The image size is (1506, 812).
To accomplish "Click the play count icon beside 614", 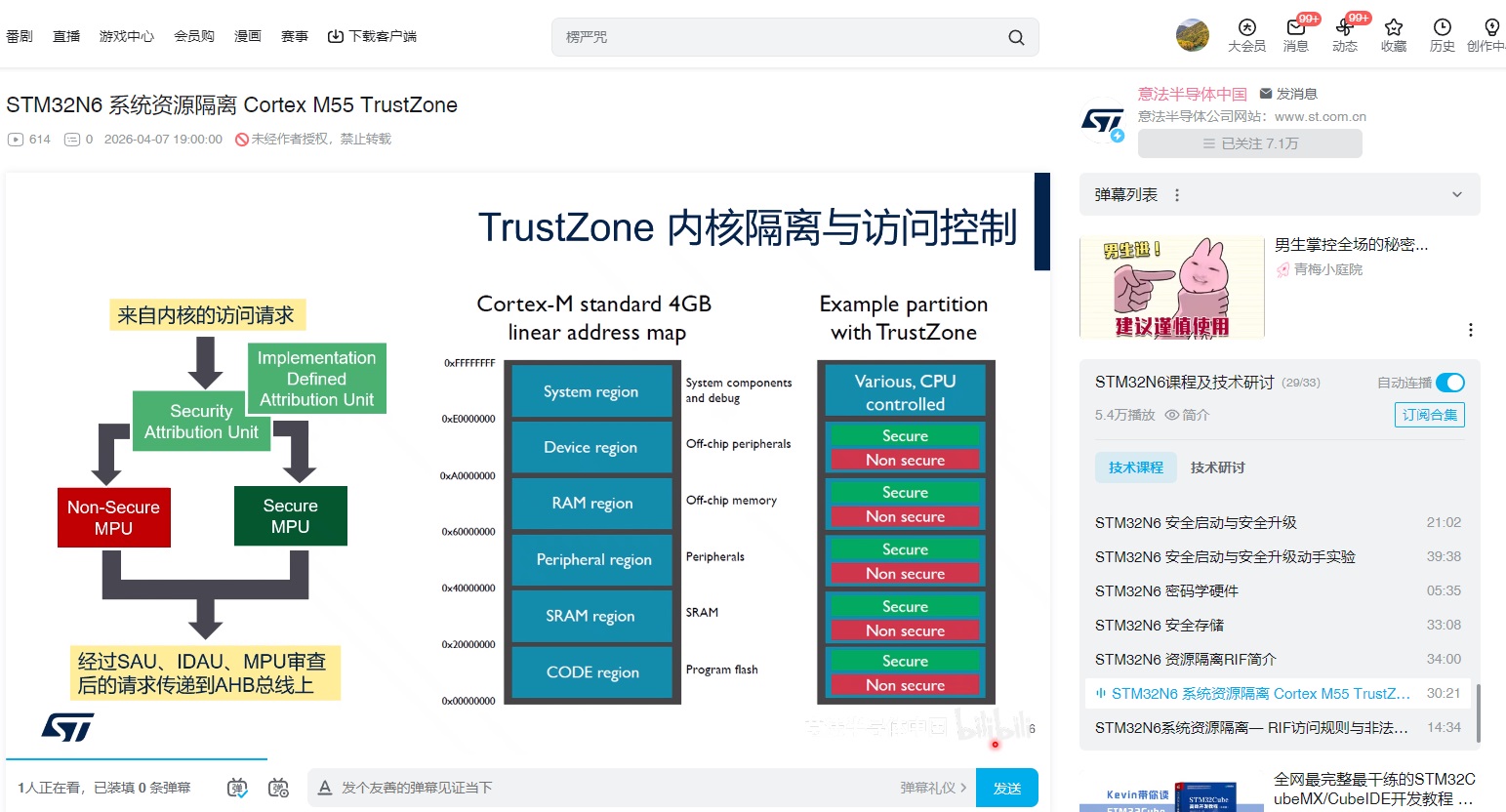I will tap(16, 140).
